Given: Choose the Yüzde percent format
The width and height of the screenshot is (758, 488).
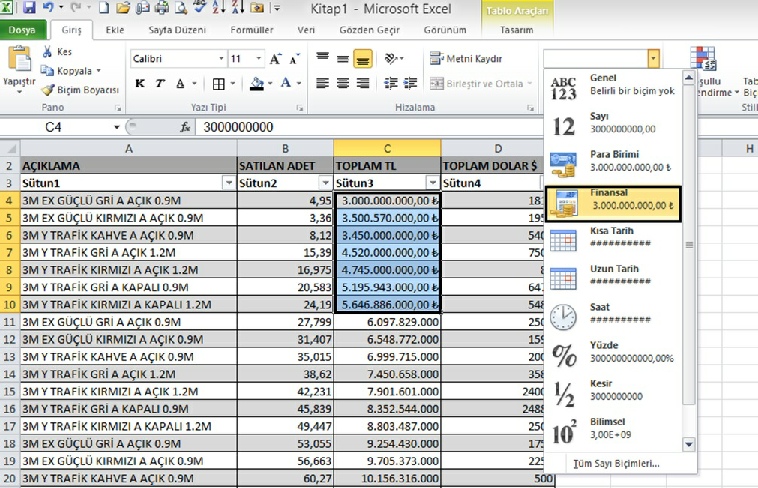Looking at the screenshot, I should [x=613, y=355].
